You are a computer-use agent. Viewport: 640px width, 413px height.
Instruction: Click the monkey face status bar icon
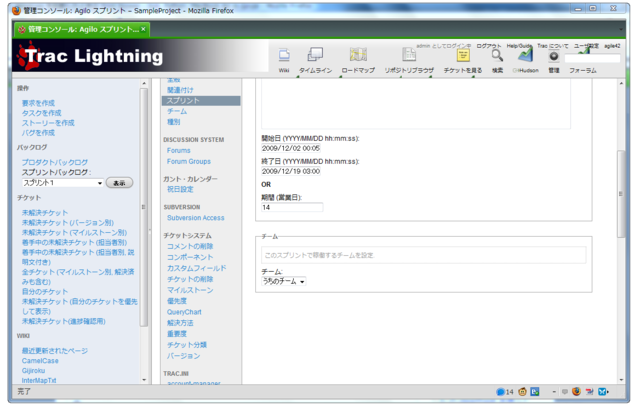[x=522, y=392]
